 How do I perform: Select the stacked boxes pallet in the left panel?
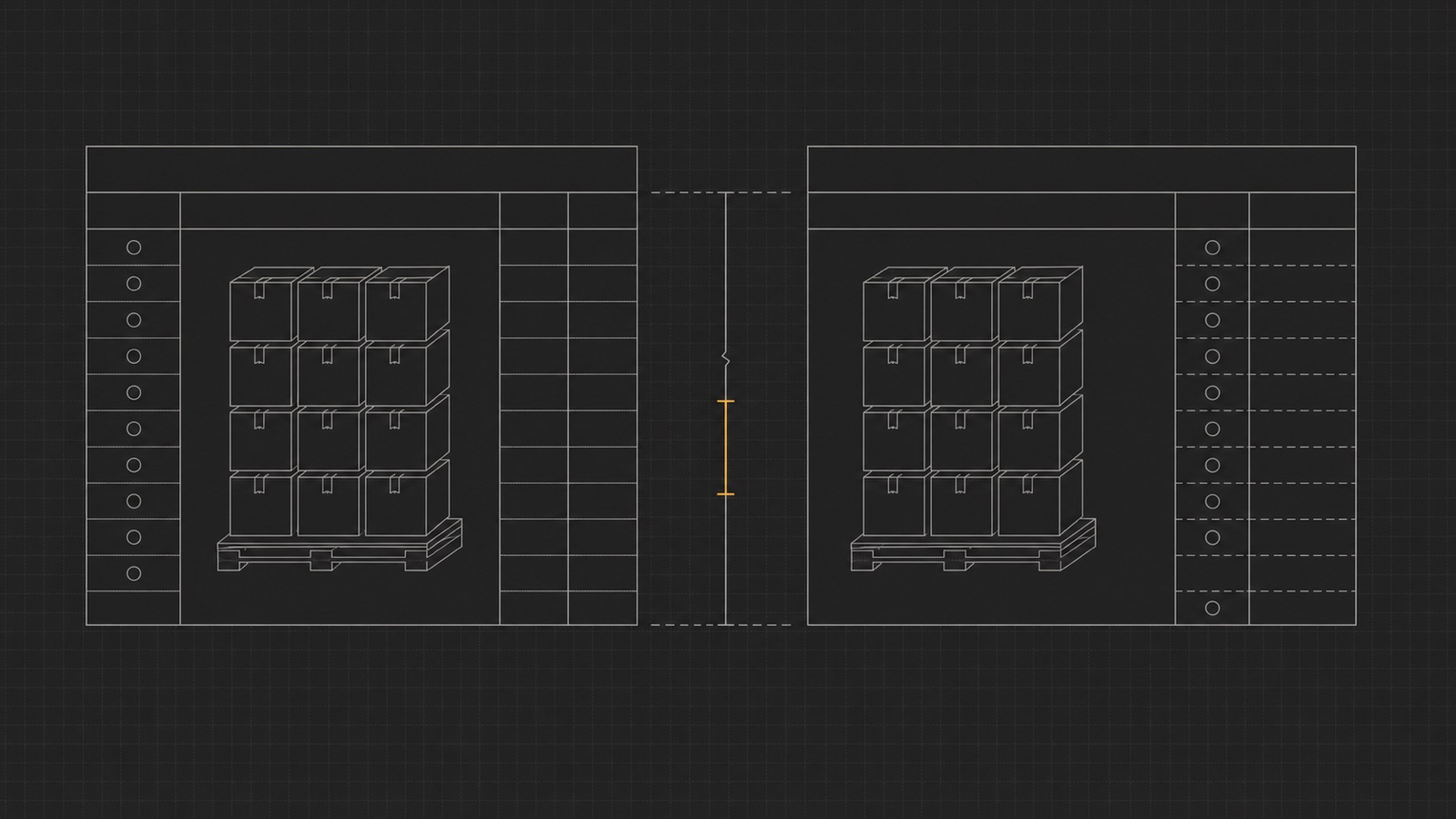339,419
